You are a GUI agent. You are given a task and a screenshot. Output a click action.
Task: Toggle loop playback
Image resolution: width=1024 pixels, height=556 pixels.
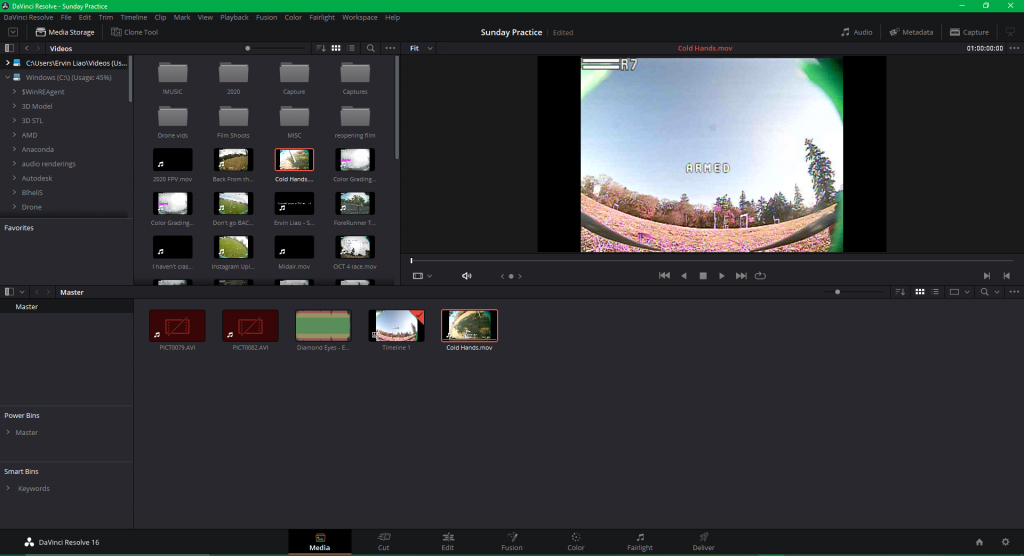coord(760,276)
